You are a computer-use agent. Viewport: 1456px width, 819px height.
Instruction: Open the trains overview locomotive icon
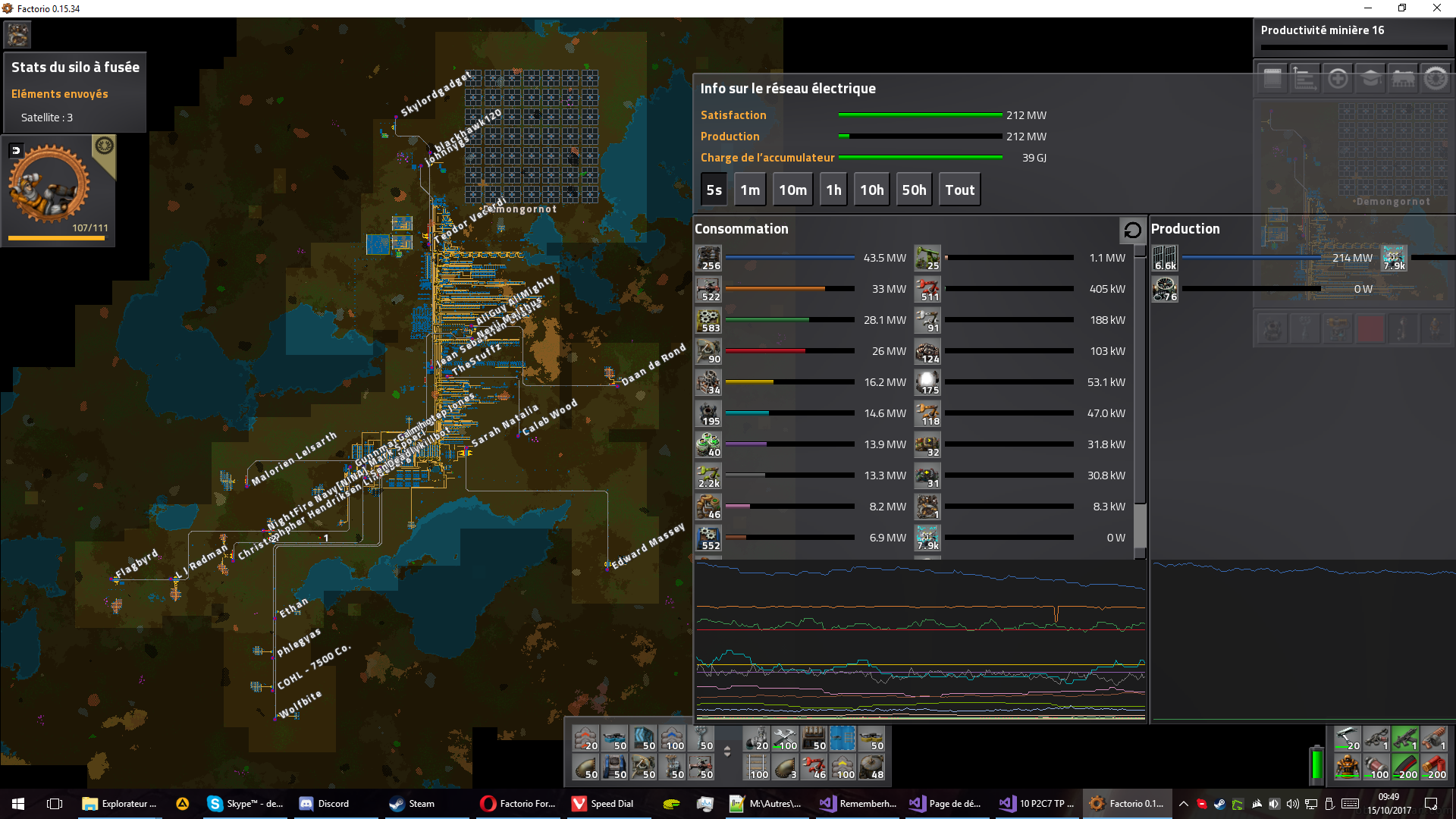[x=1403, y=78]
